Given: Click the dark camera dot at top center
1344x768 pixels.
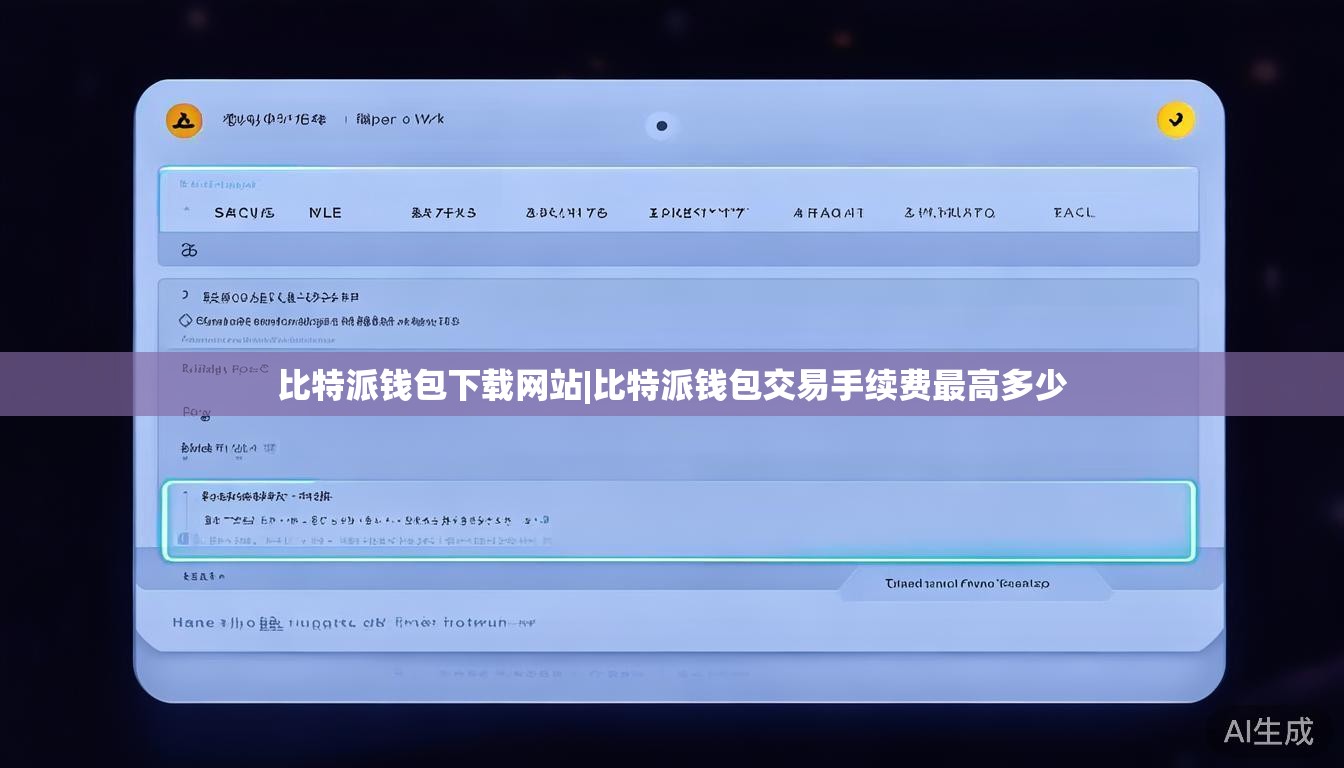Looking at the screenshot, I should click(661, 126).
